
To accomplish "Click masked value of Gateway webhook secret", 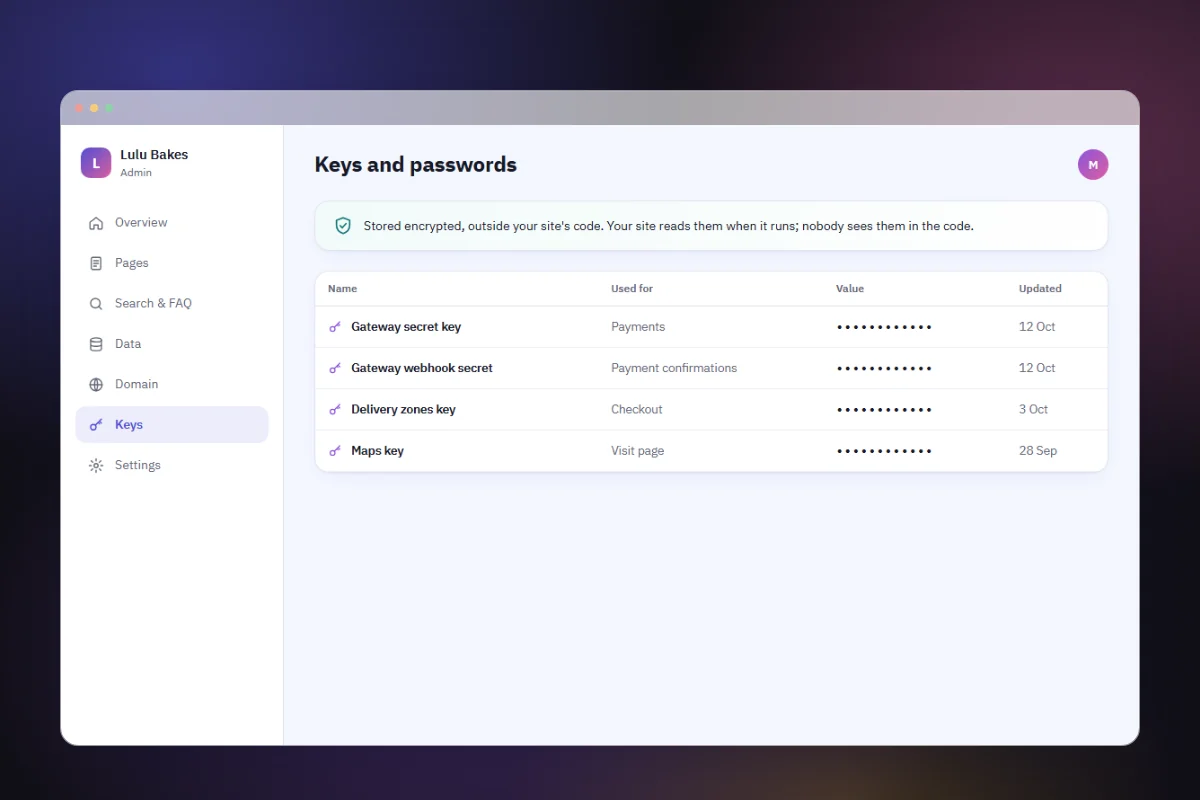I will click(x=884, y=368).
